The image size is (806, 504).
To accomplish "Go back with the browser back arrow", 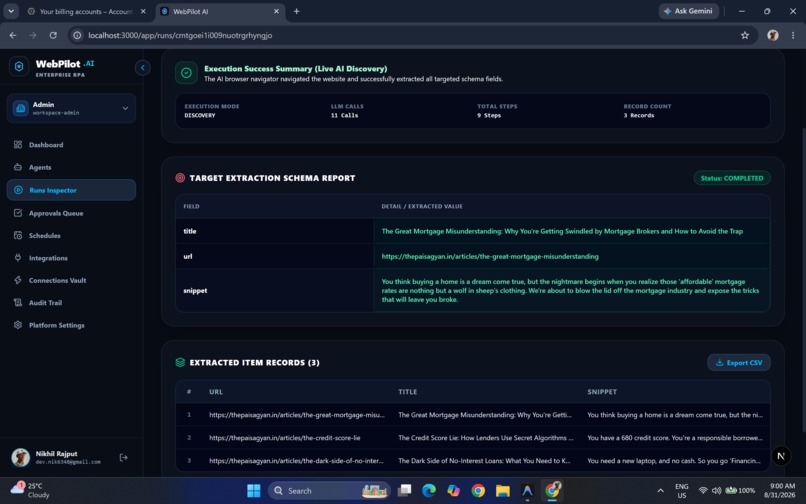I will pyautogui.click(x=13, y=35).
